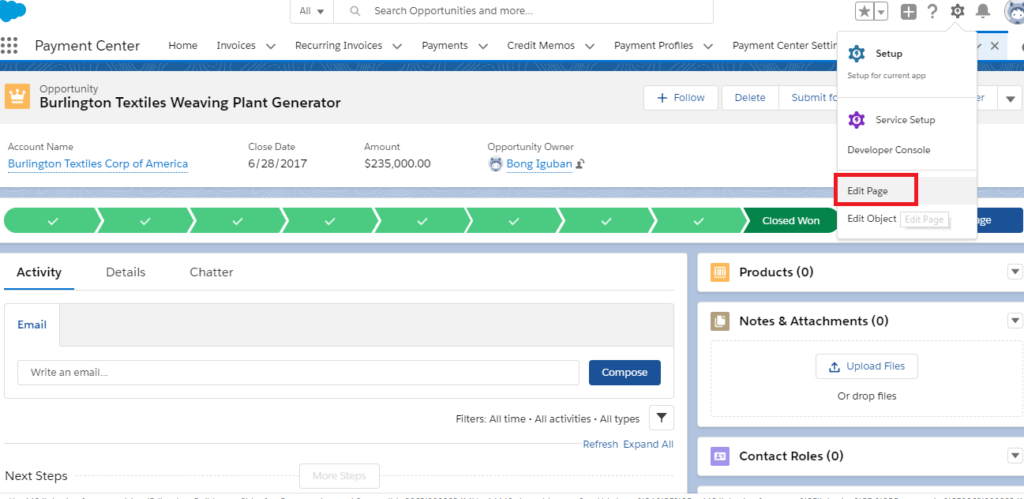Click the setup gear icon
This screenshot has height=499, width=1024.
(957, 11)
